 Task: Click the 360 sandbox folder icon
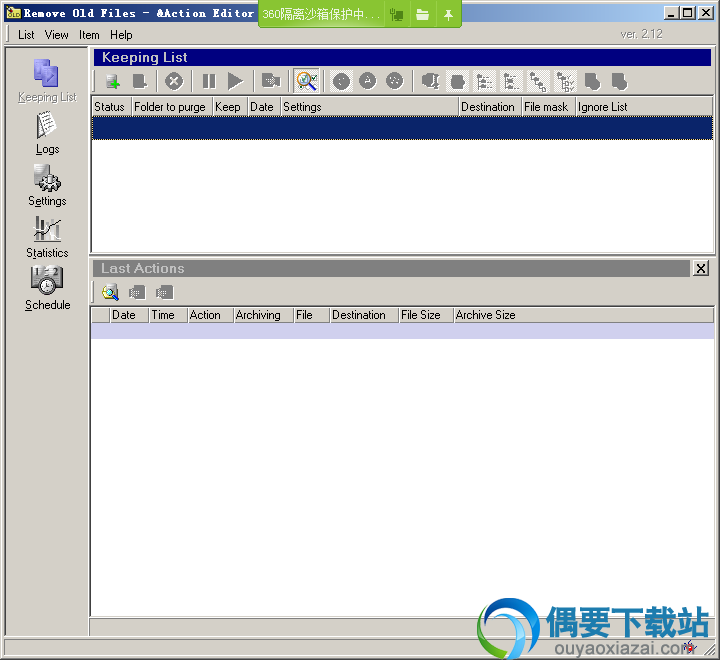tap(422, 14)
